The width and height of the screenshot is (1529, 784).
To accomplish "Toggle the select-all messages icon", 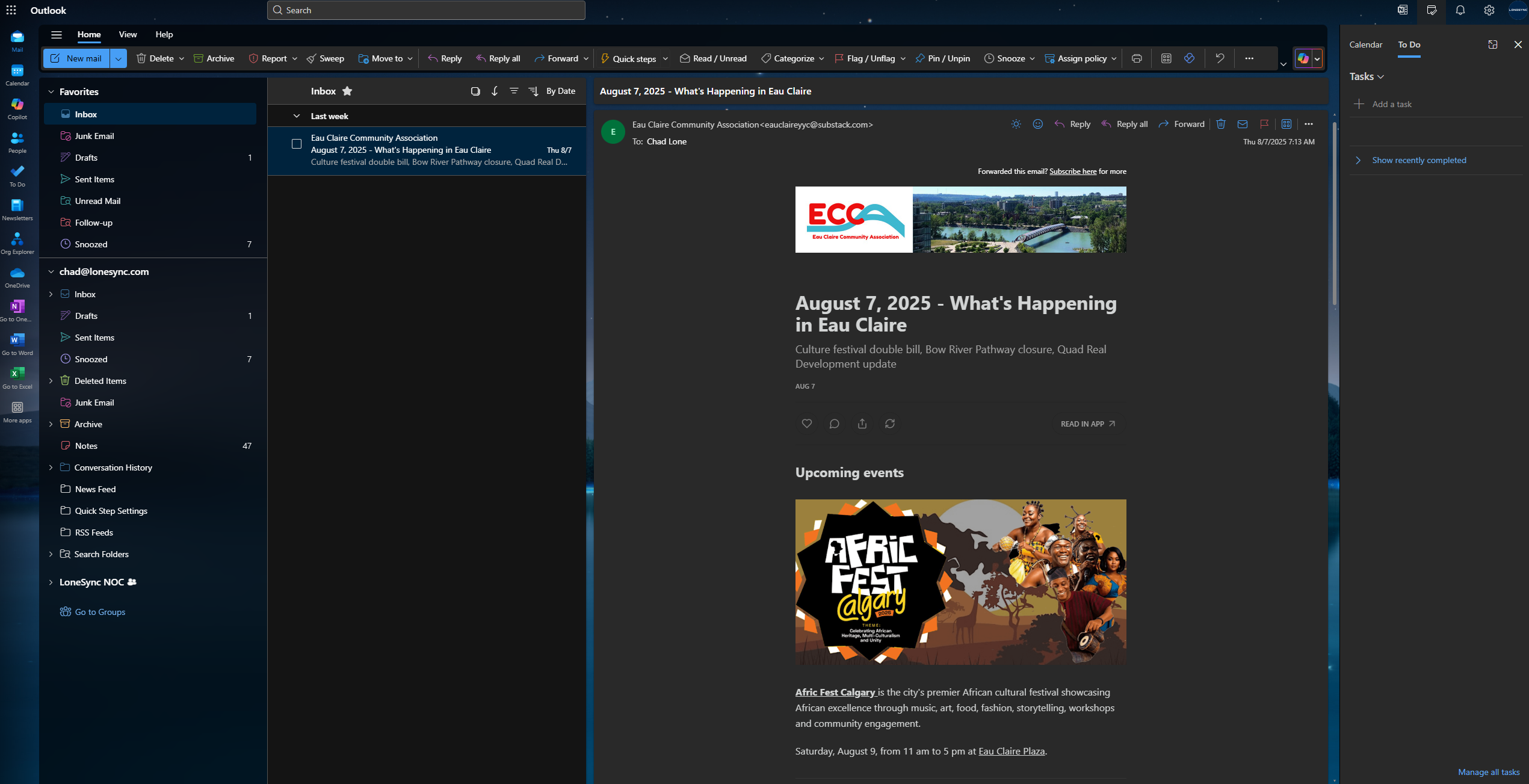I will click(475, 91).
